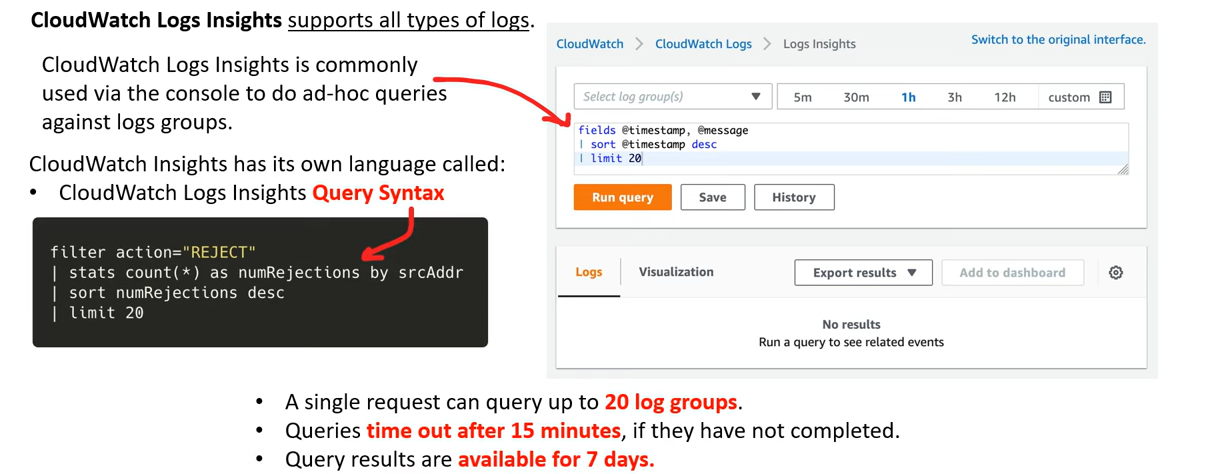Screen dimensions: 1212x474
Task: Click the Add to dashboard button
Action: coord(1012,272)
